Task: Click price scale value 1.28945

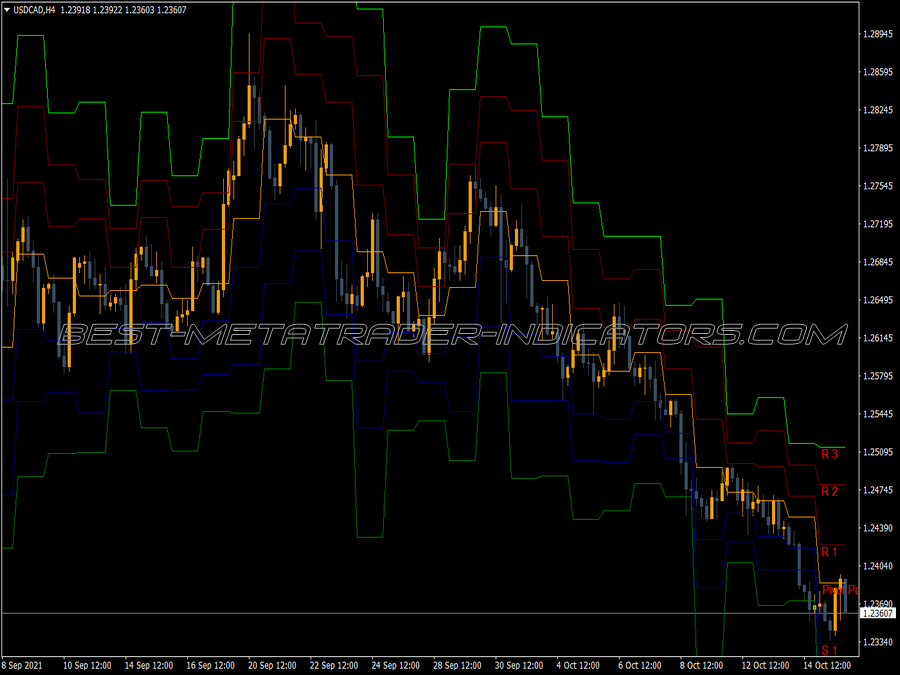Action: (878, 34)
